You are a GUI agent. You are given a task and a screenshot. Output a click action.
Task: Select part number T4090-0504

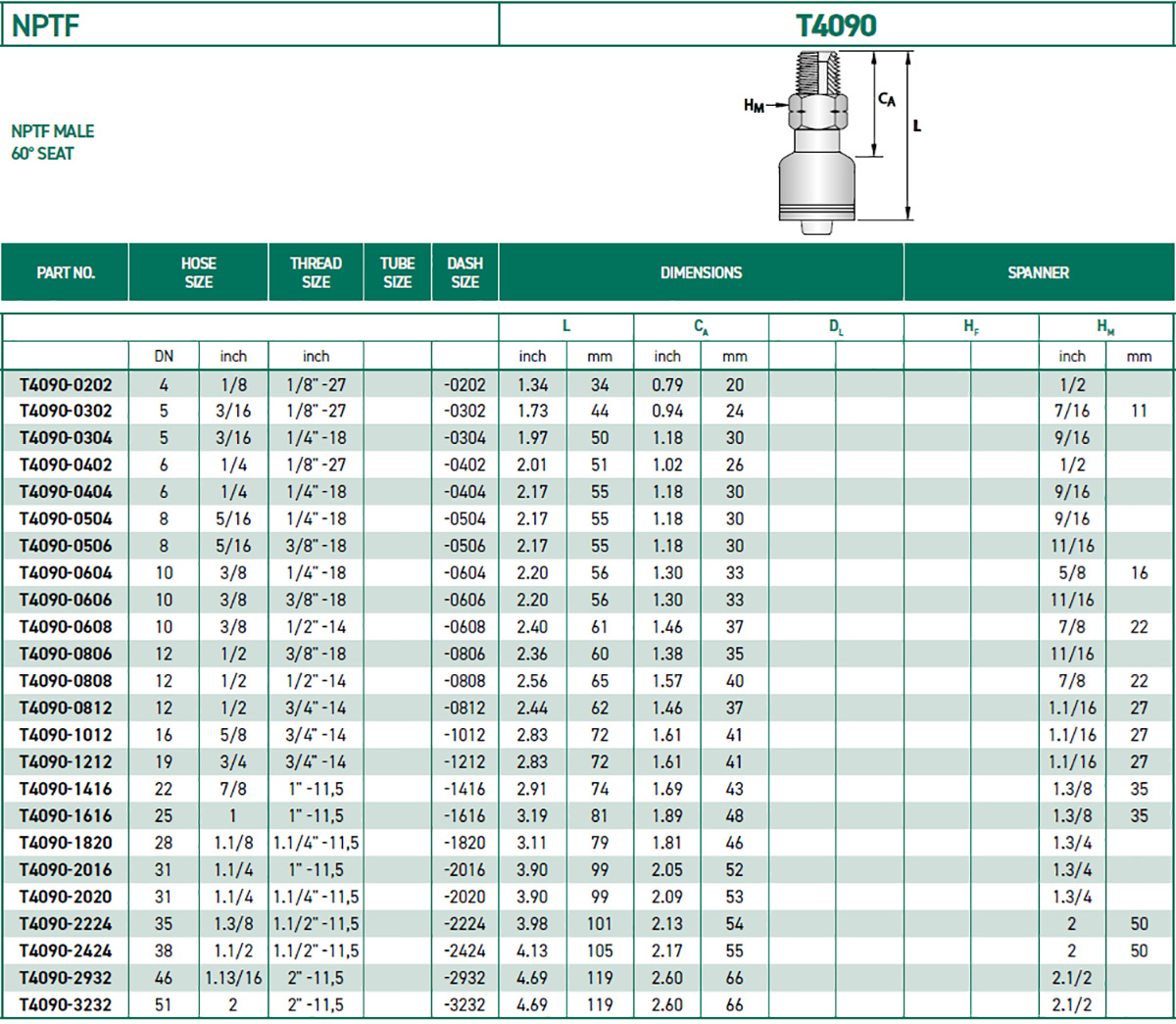tap(66, 519)
